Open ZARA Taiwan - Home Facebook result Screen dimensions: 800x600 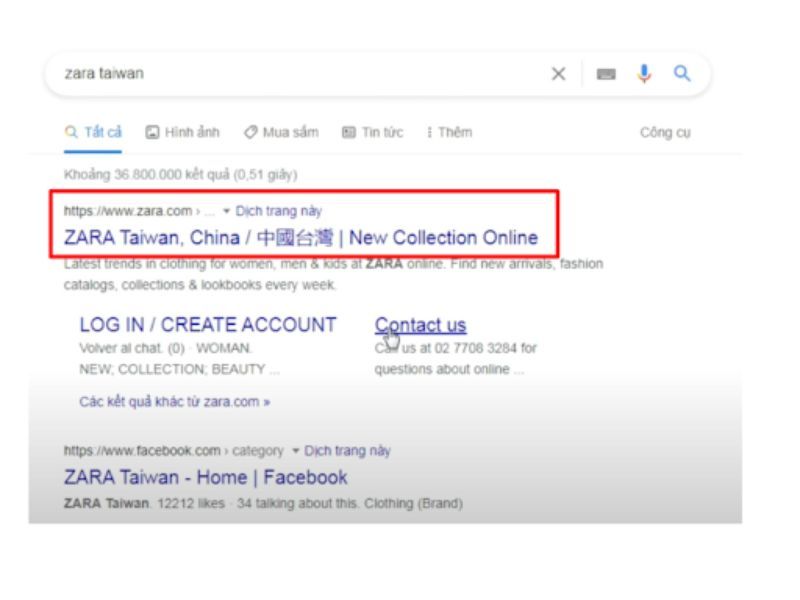(x=205, y=478)
